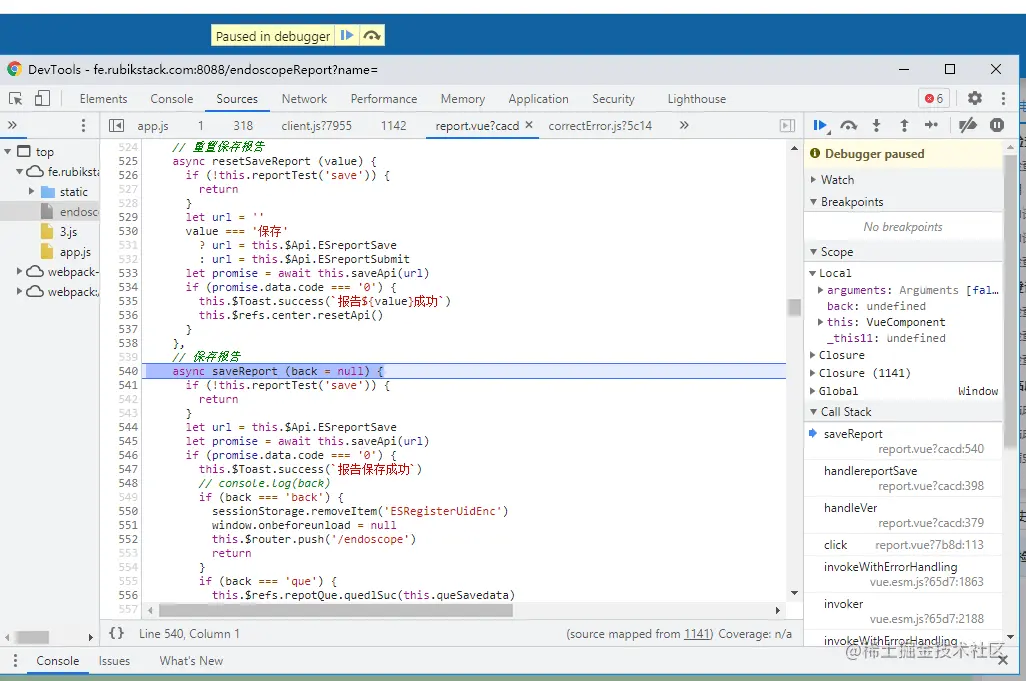Toggle device toolbar icon
The height and width of the screenshot is (681, 1026).
[42, 99]
